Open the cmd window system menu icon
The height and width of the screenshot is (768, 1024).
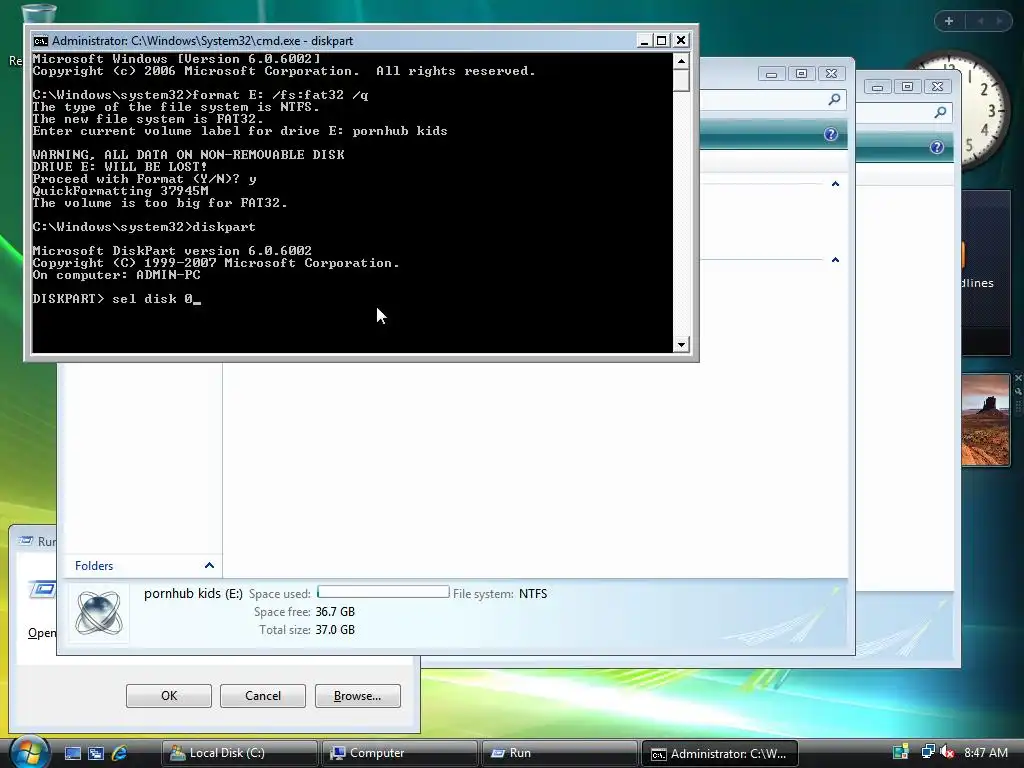point(40,40)
